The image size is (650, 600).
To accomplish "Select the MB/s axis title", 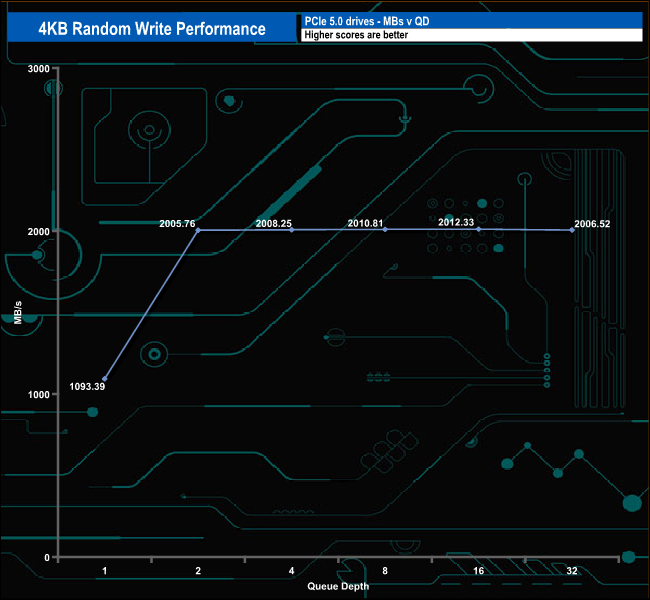I will (x=19, y=311).
